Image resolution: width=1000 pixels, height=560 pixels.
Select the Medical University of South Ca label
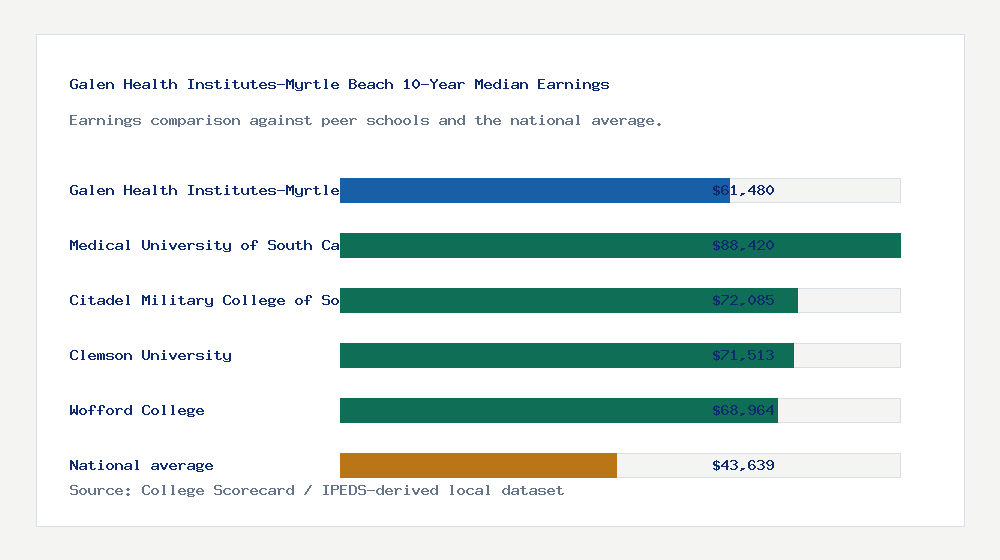click(x=204, y=246)
